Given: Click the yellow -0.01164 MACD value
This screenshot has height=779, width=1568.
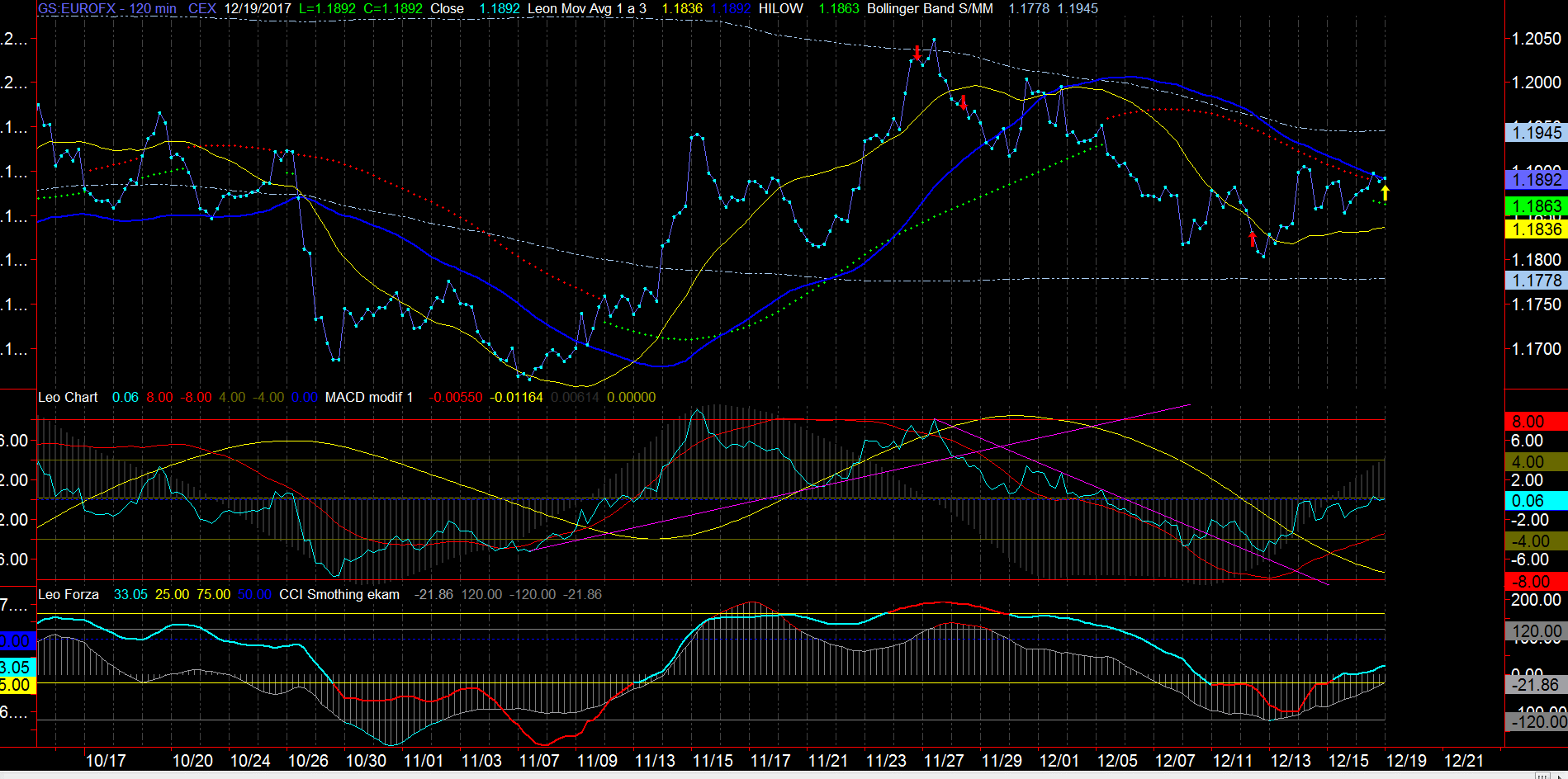Looking at the screenshot, I should click(x=516, y=397).
